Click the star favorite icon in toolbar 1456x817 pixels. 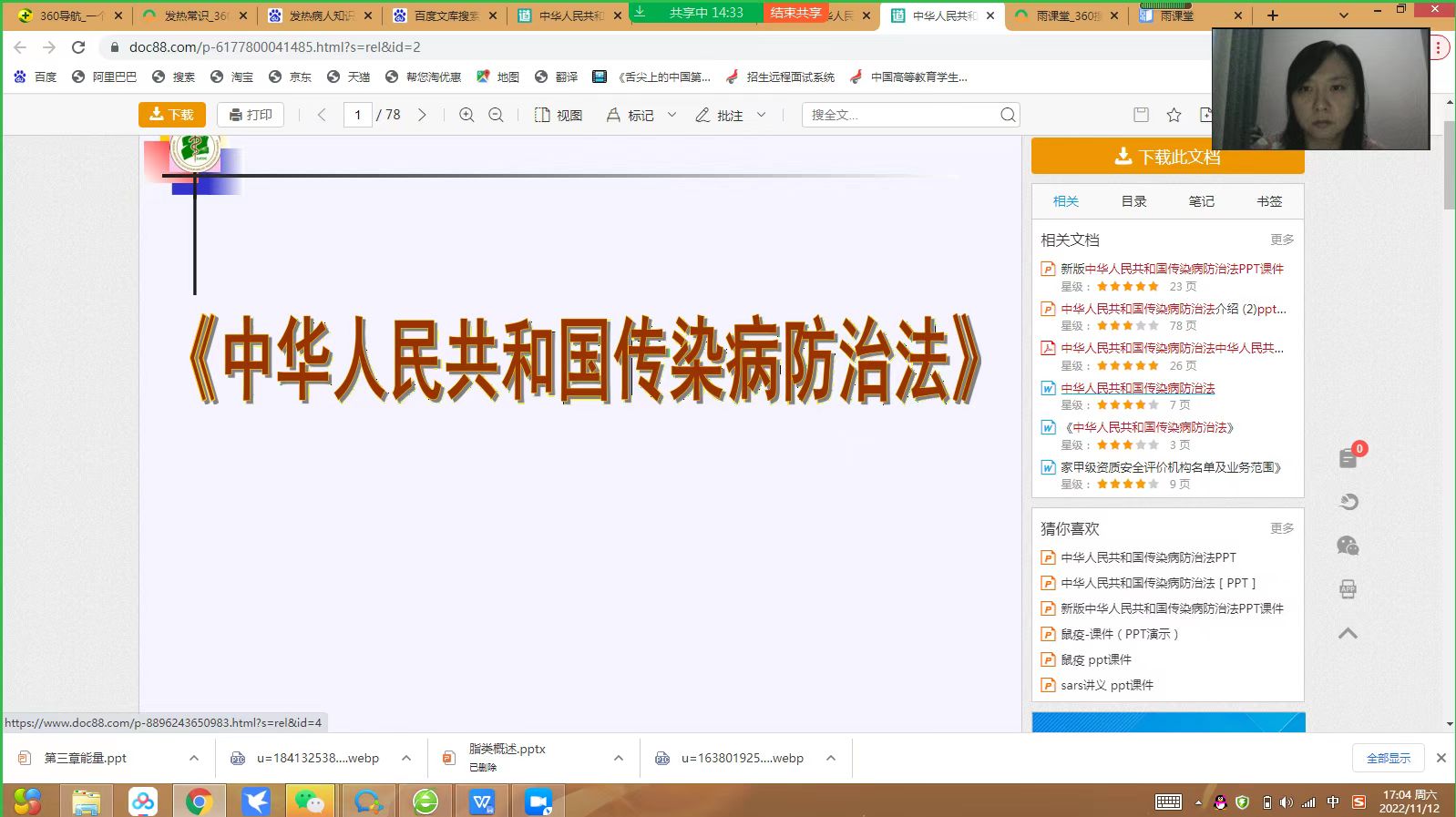pyautogui.click(x=1174, y=115)
